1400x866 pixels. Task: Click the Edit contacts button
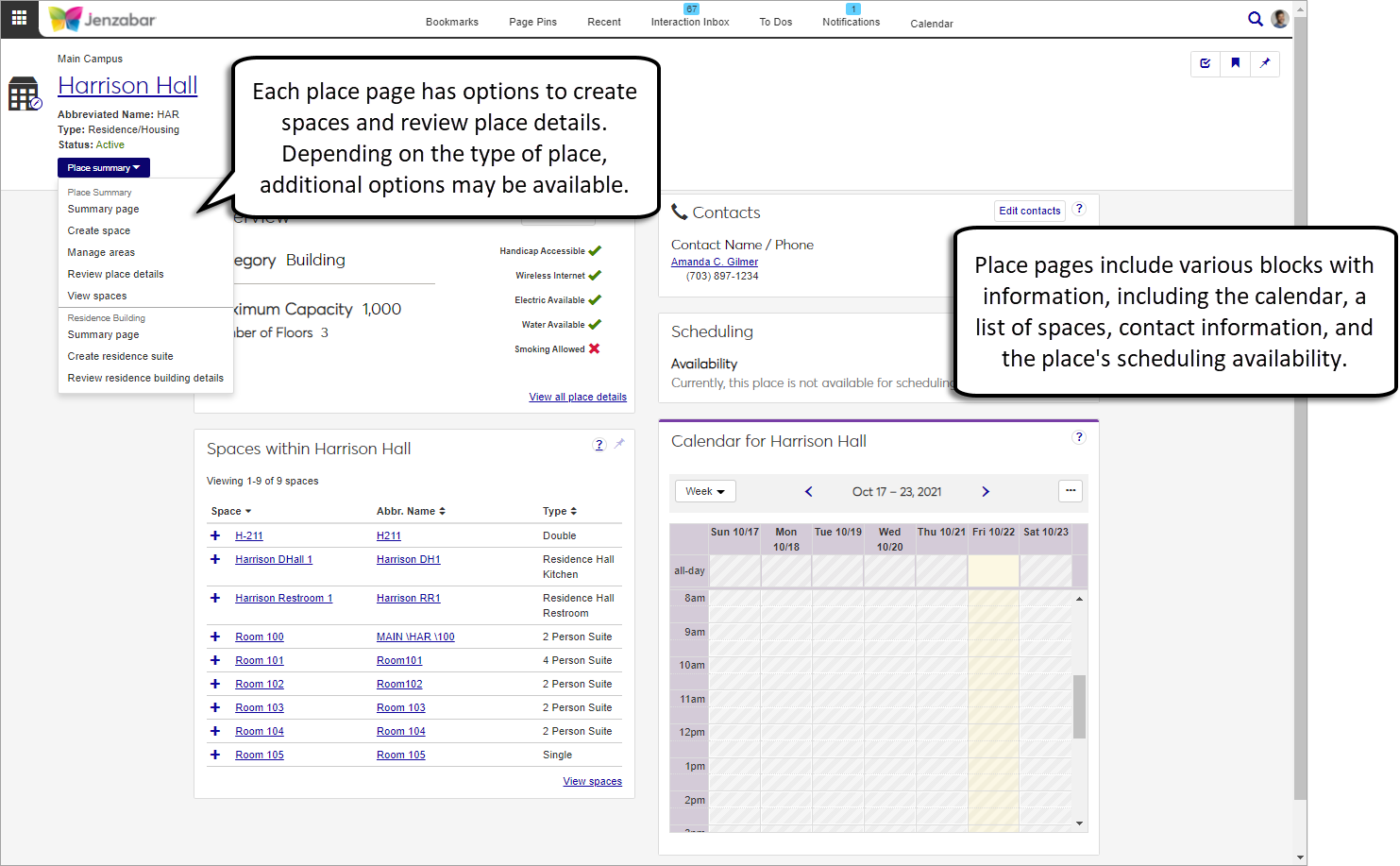pyautogui.click(x=1029, y=211)
